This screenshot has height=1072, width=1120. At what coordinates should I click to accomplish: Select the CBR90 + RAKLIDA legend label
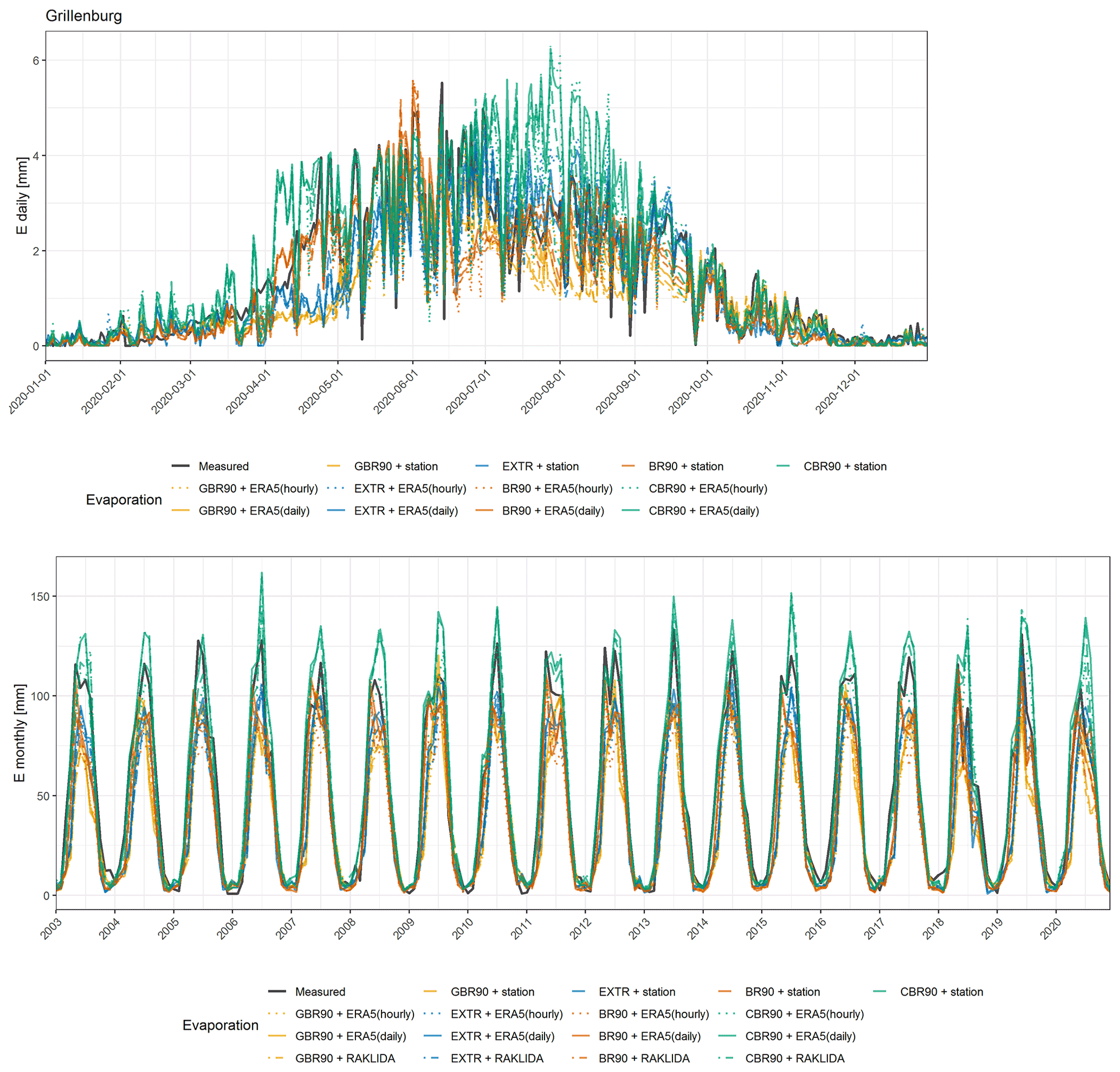coord(794,1058)
